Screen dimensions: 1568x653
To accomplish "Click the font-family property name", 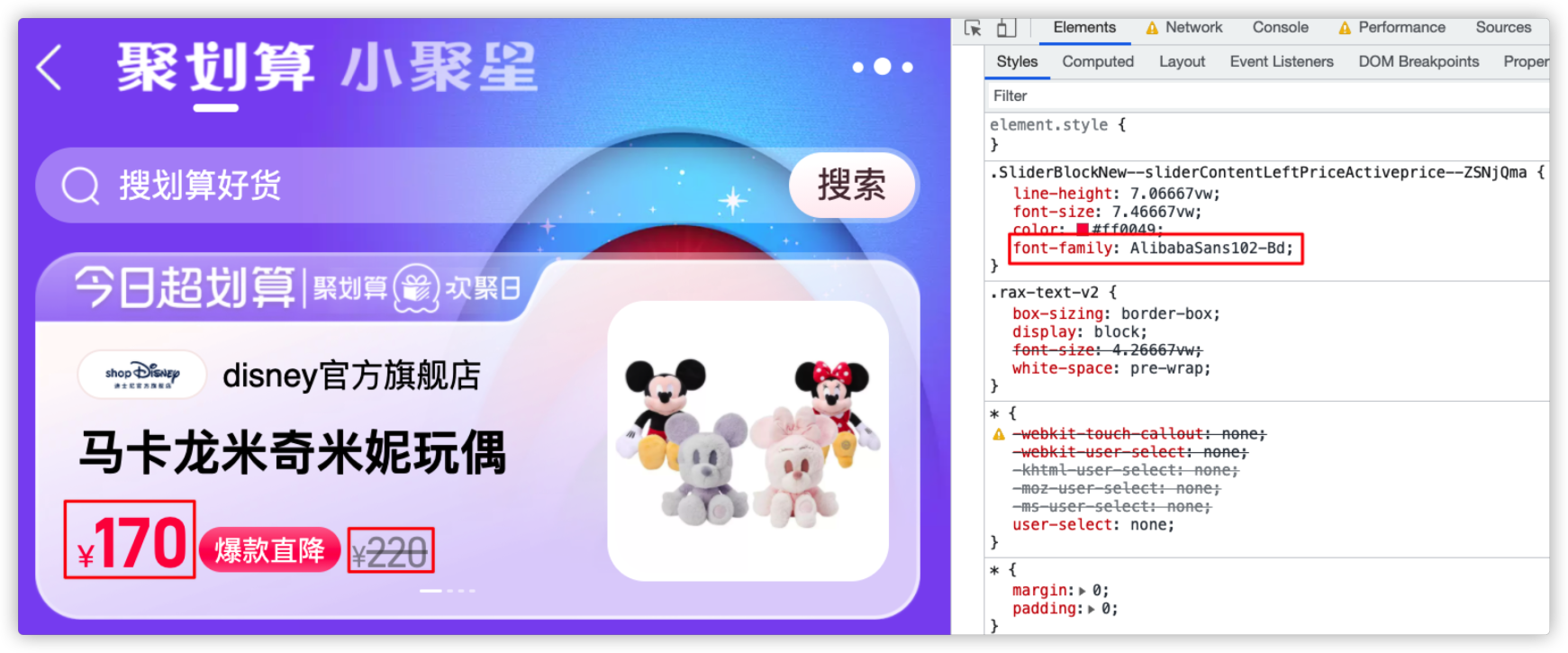I will click(x=1063, y=249).
